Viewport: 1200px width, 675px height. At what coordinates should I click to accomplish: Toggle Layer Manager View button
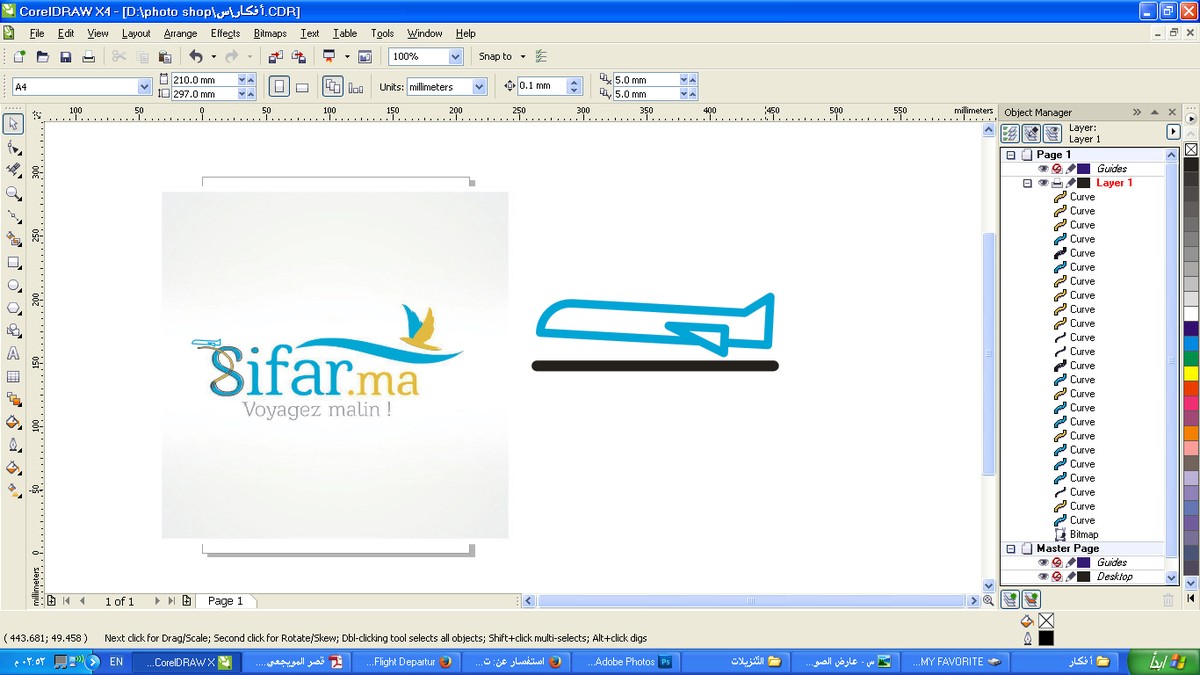coord(1053,133)
